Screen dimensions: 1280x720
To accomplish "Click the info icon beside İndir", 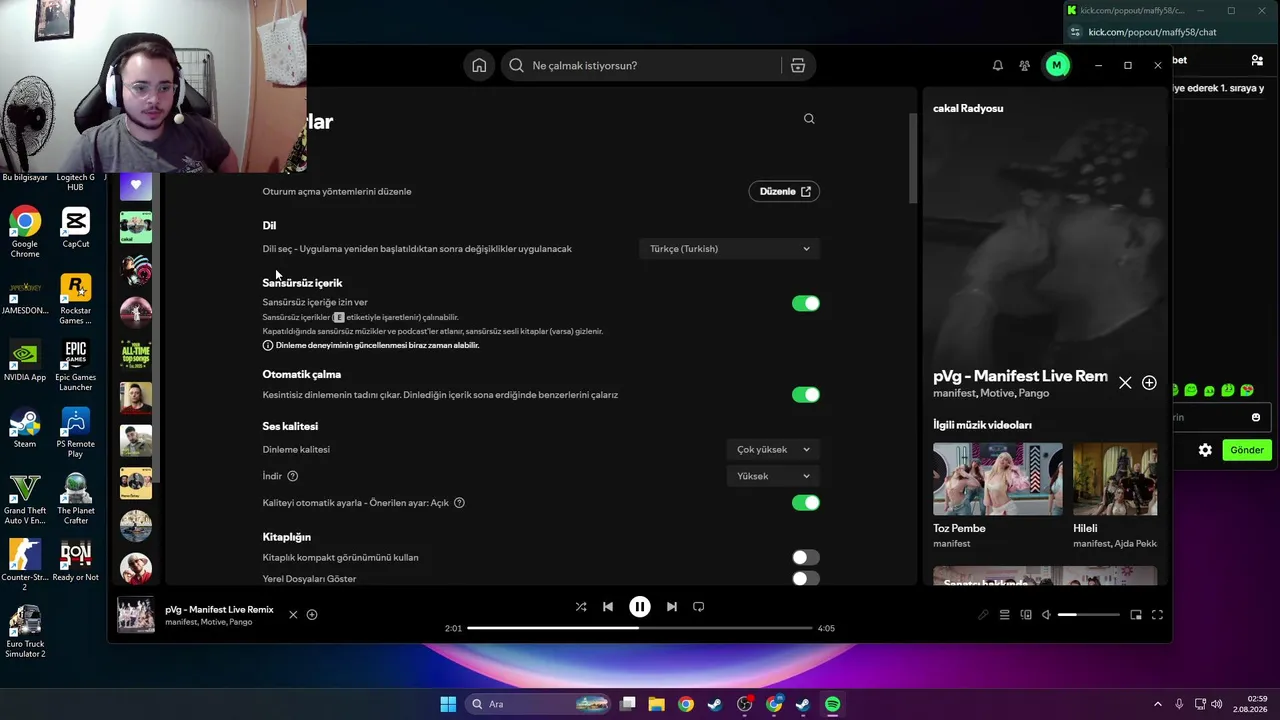I will coord(293,476).
